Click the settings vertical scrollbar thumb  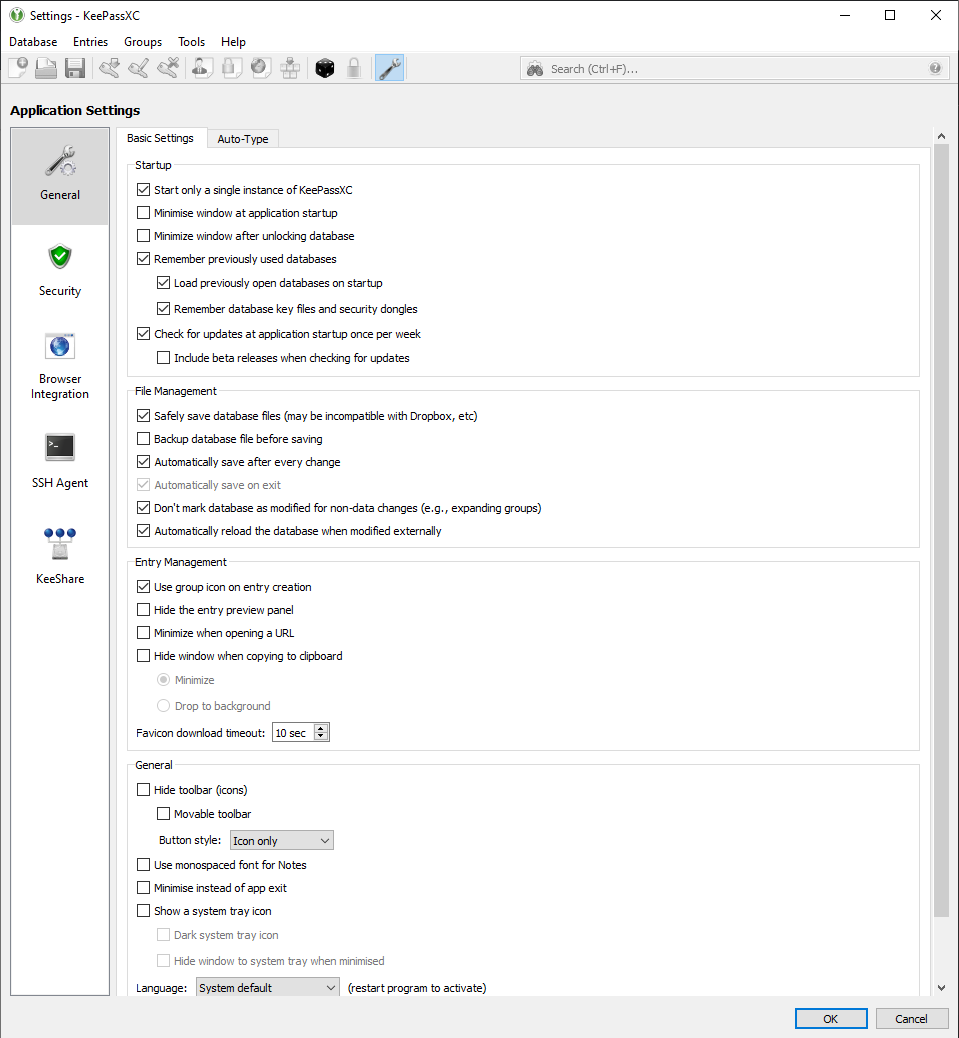pos(941,530)
